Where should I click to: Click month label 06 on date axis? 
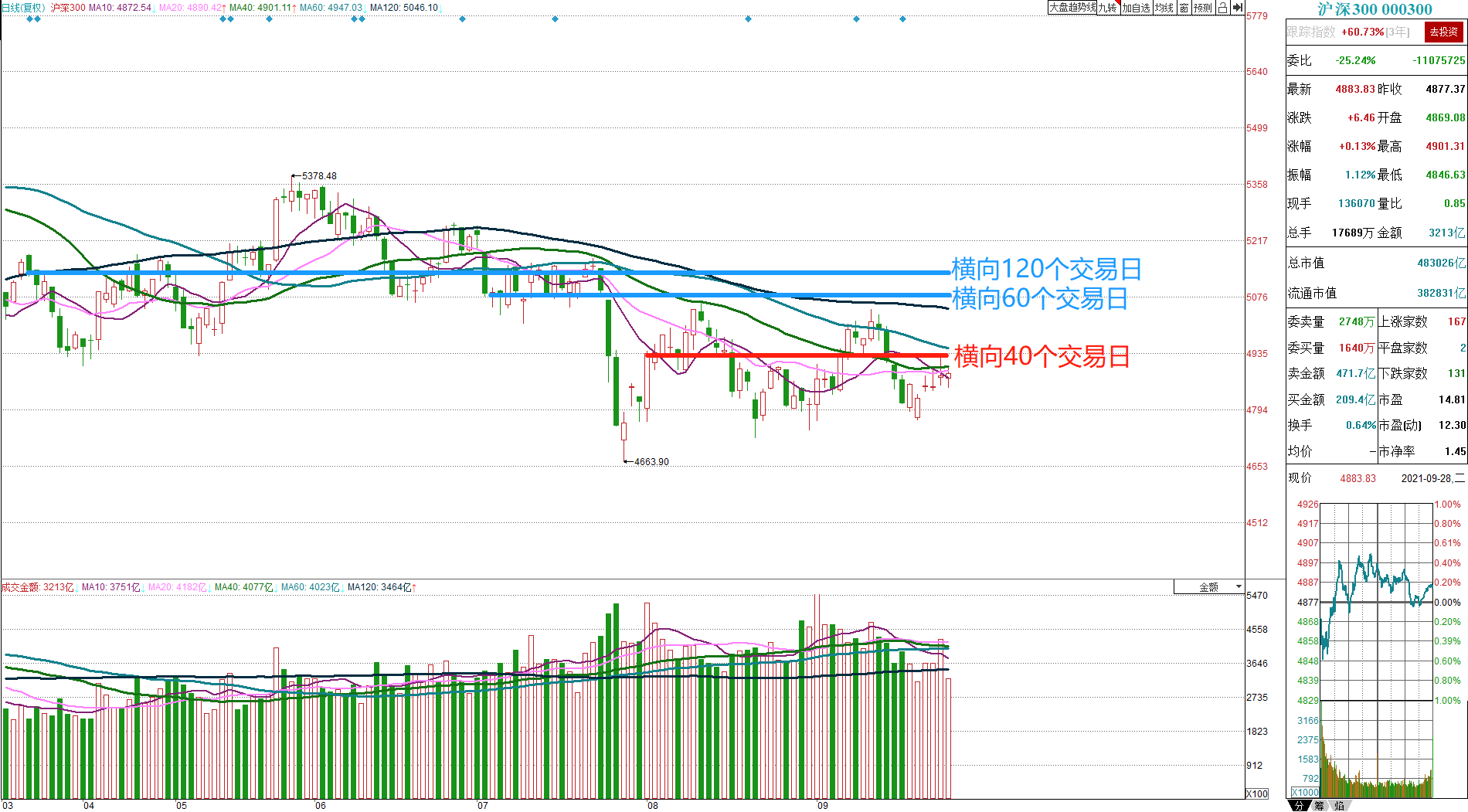(x=320, y=806)
